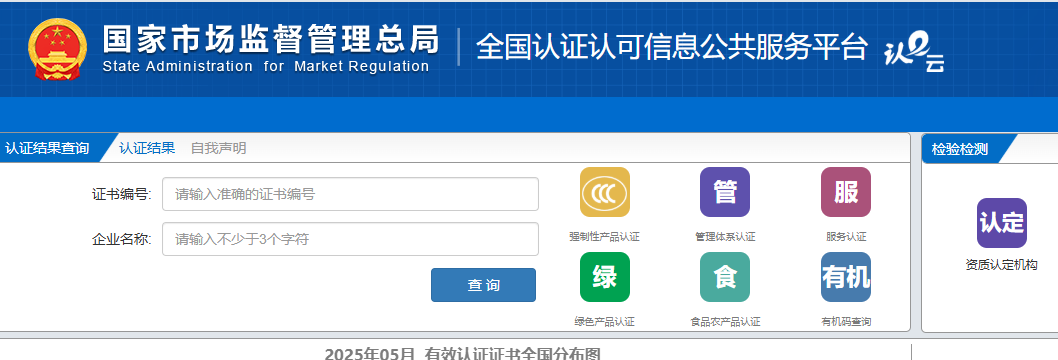This screenshot has height=360, width=1058.
Task: Open the 食品农产品认证 text link
Action: 725,322
